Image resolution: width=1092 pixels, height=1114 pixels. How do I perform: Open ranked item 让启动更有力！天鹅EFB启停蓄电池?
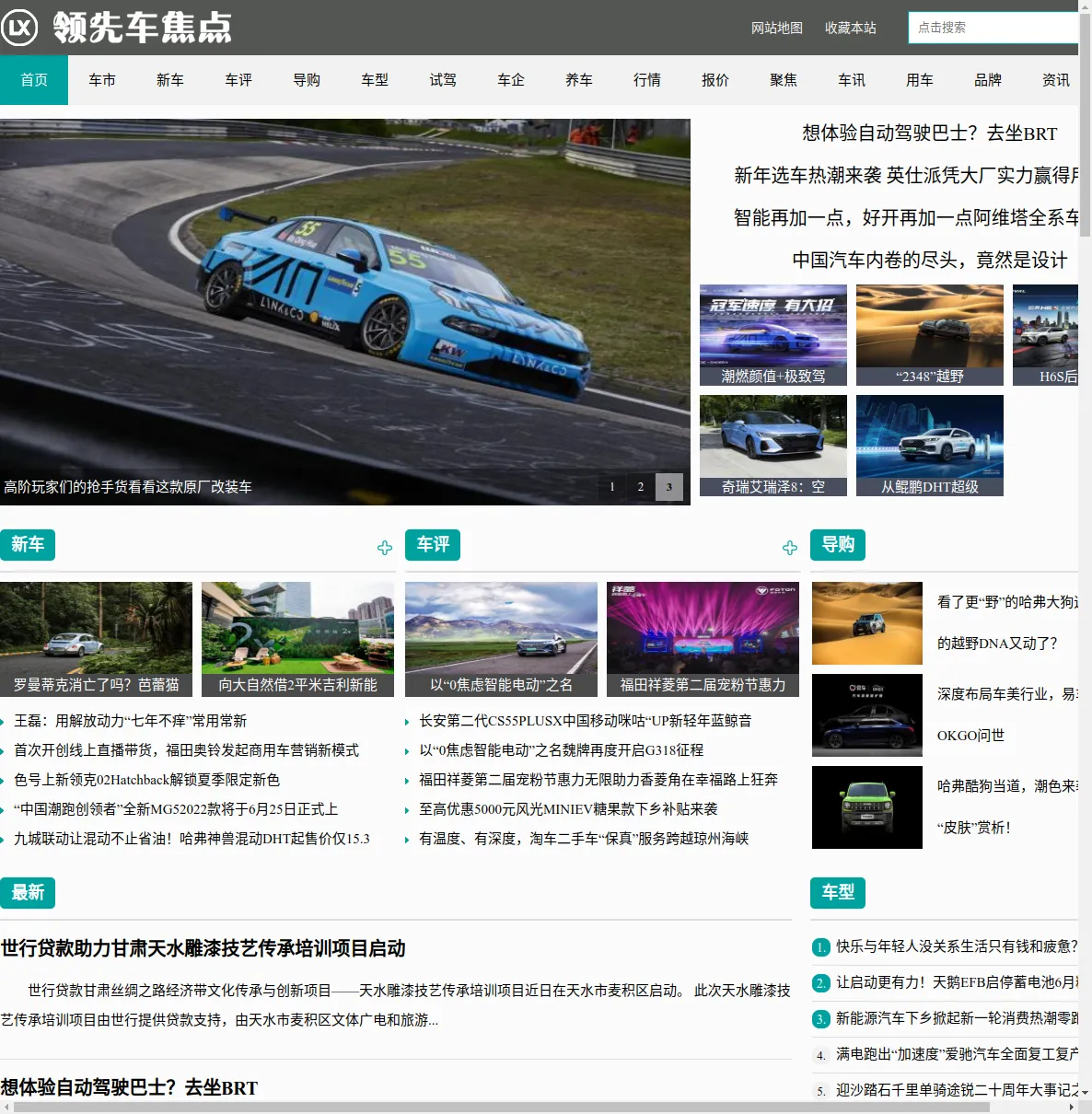pyautogui.click(x=957, y=982)
